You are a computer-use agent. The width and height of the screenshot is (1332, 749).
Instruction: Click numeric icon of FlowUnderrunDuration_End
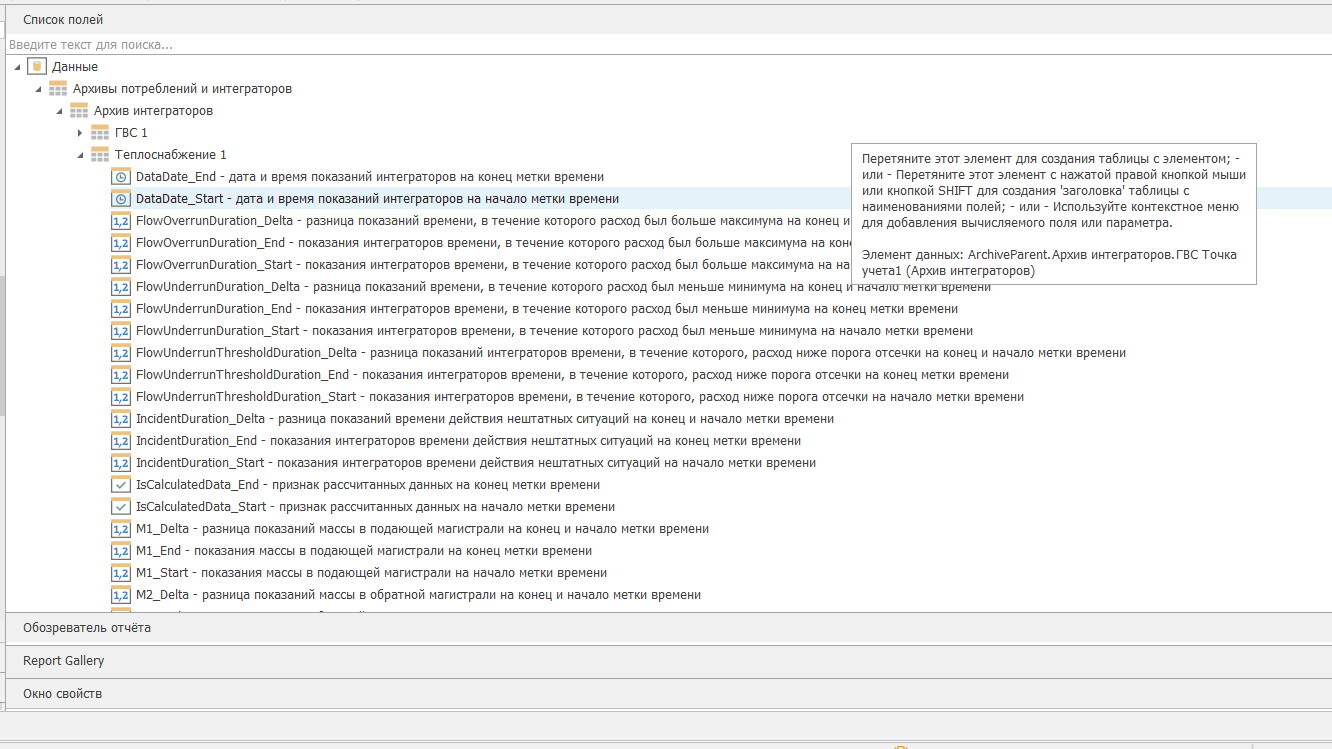tap(121, 308)
